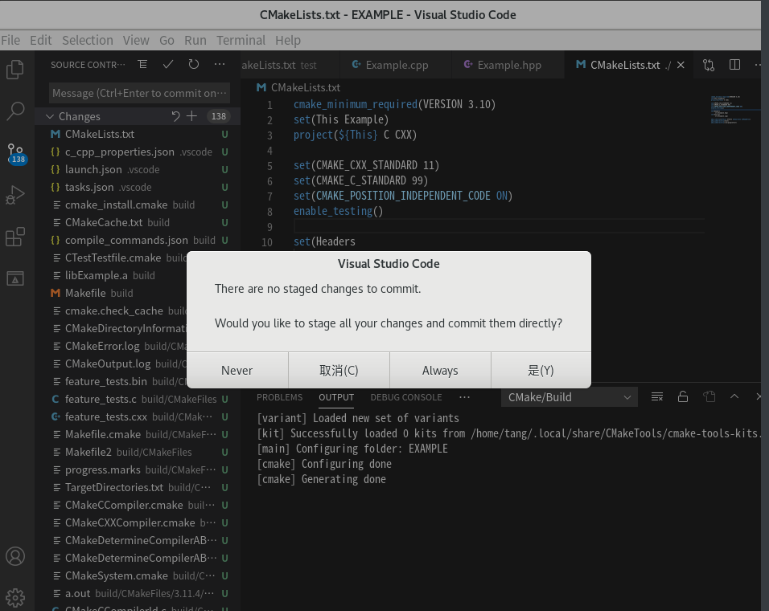This screenshot has width=769, height=611.
Task: Open the Accounts menu icon
Action: click(15, 556)
